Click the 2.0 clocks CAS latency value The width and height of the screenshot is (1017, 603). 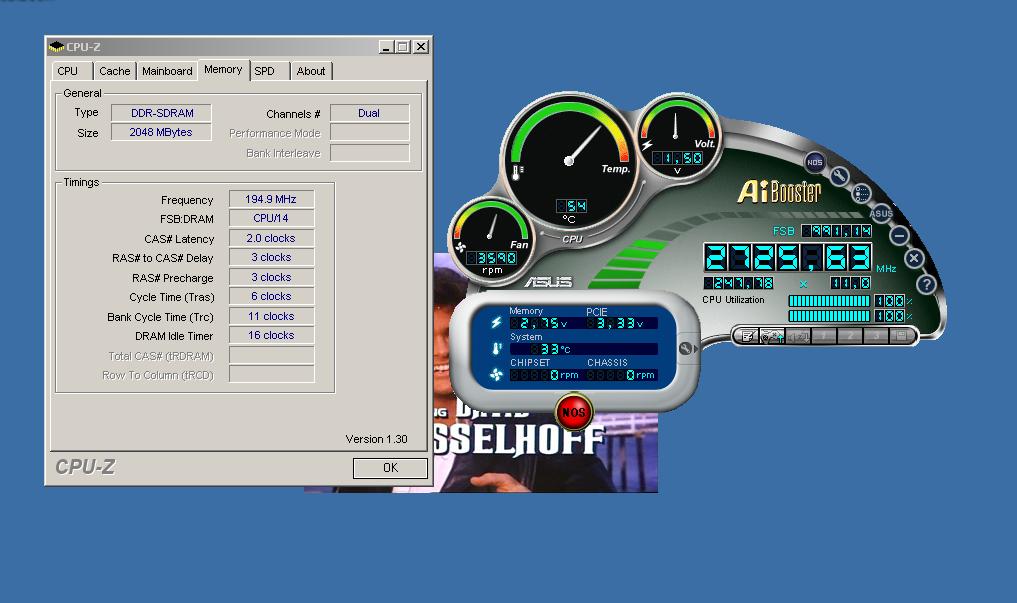coord(272,238)
